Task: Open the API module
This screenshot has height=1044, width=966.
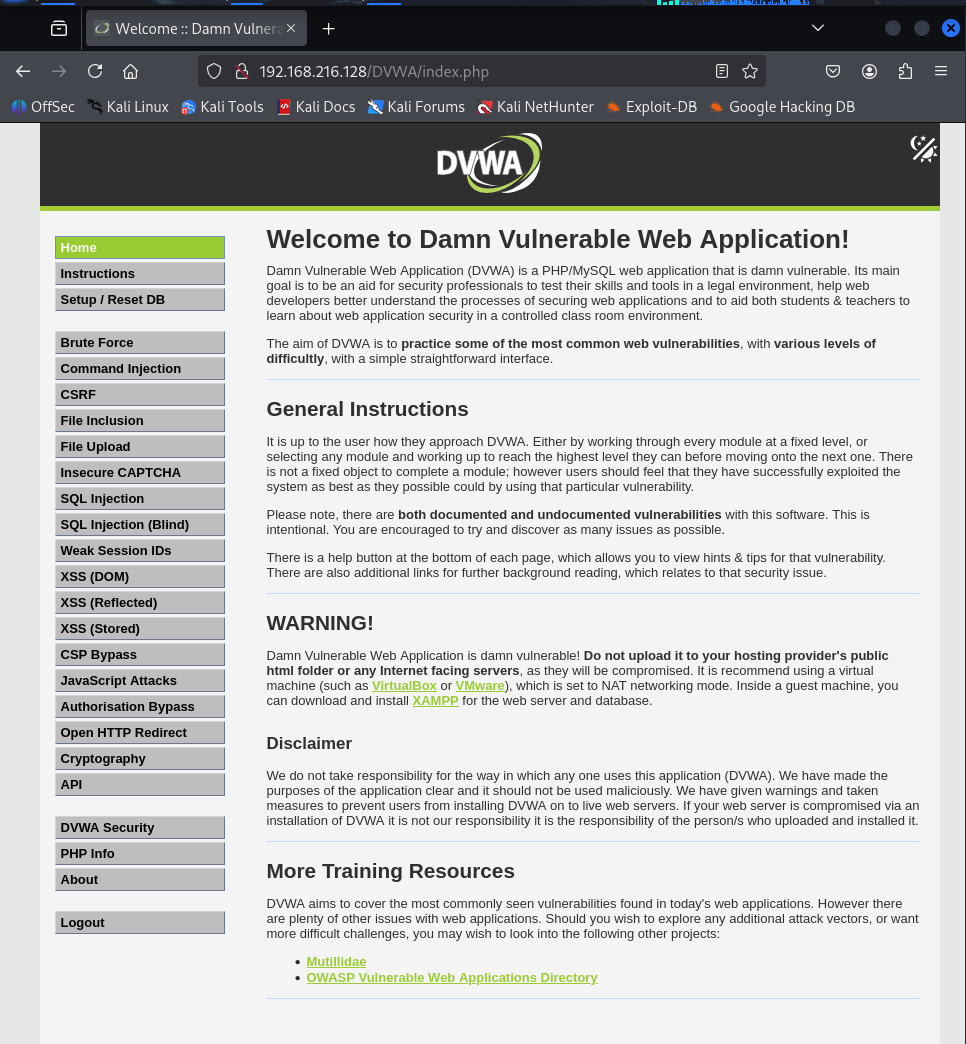Action: tap(140, 784)
